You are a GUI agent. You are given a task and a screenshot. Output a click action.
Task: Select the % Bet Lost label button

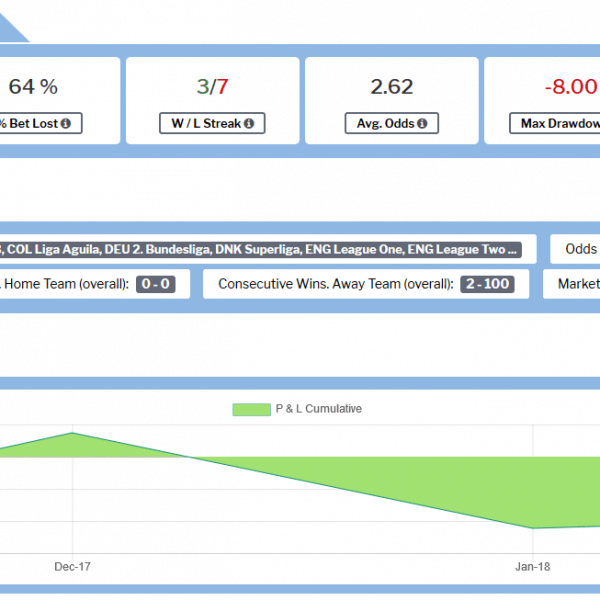pos(40,123)
